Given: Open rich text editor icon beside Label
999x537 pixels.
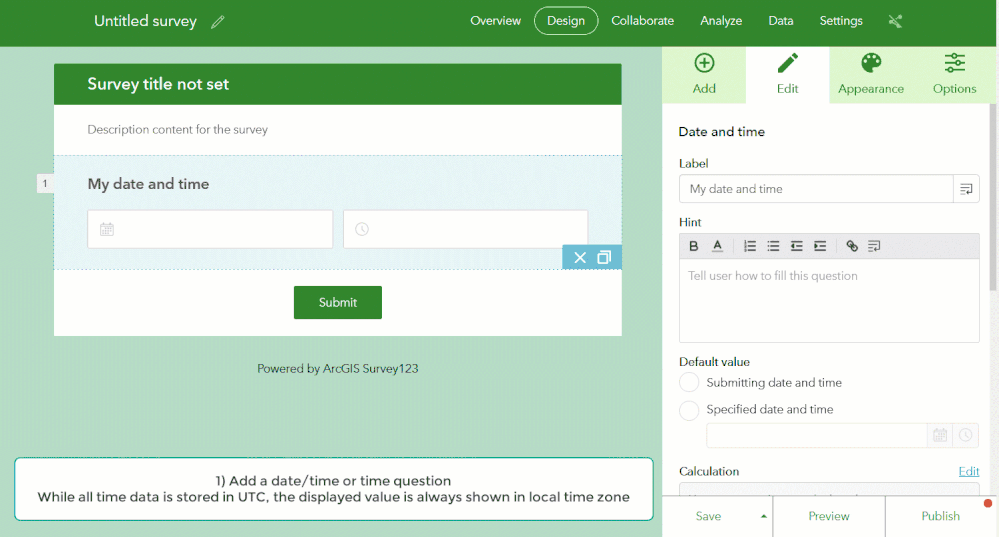Looking at the screenshot, I should pos(966,189).
